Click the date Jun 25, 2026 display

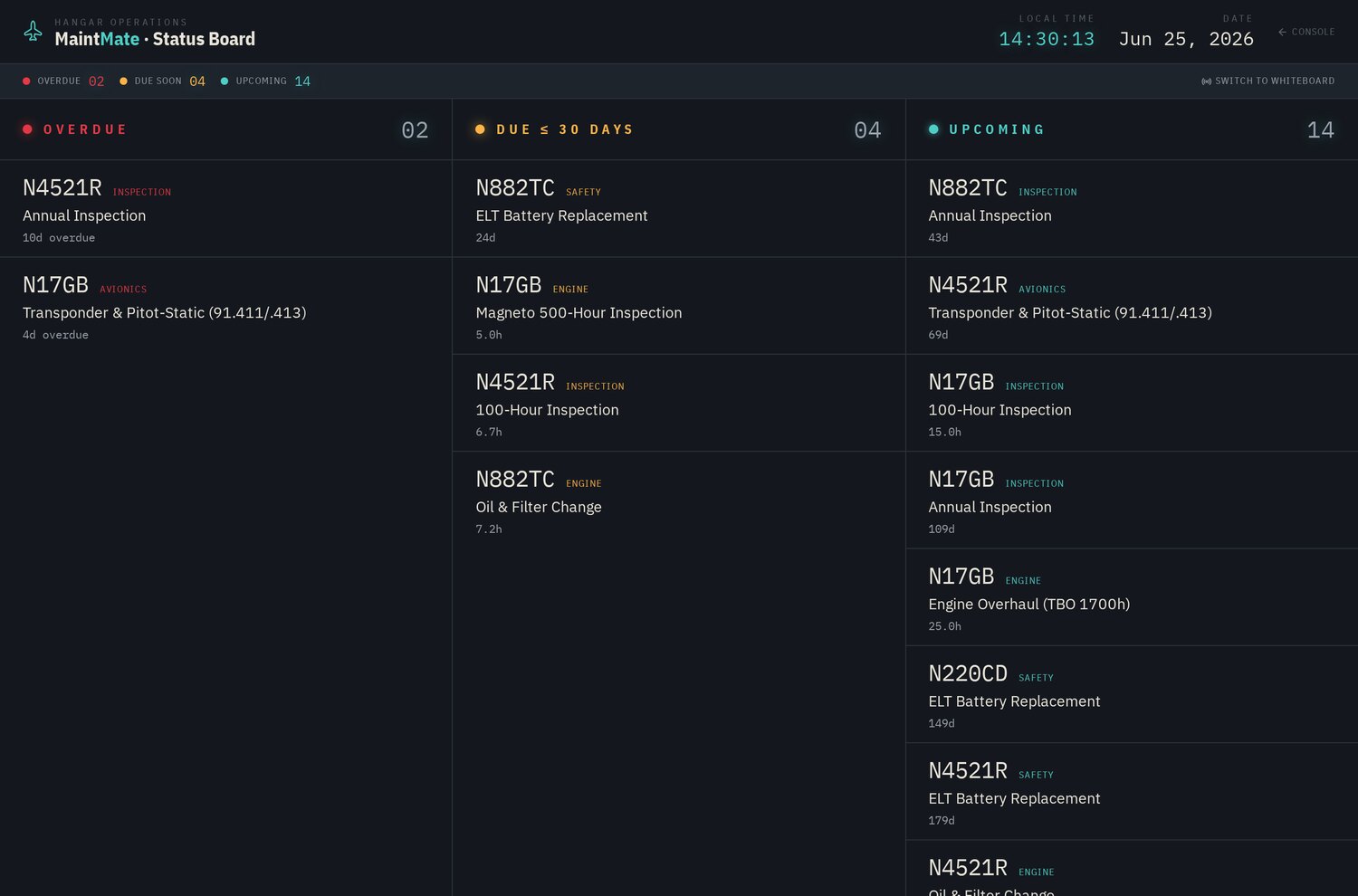(1186, 39)
